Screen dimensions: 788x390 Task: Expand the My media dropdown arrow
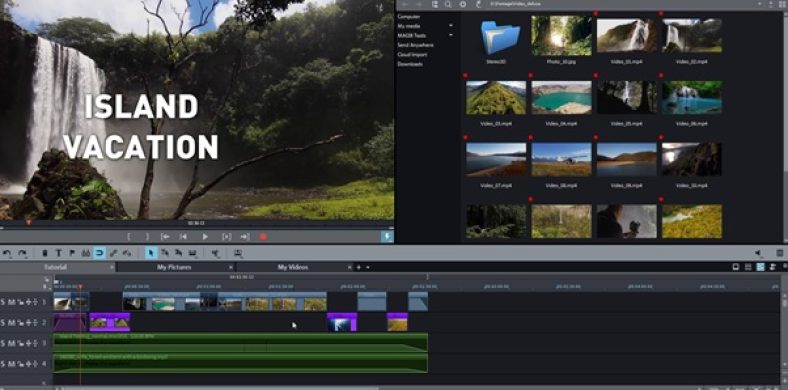(x=451, y=26)
